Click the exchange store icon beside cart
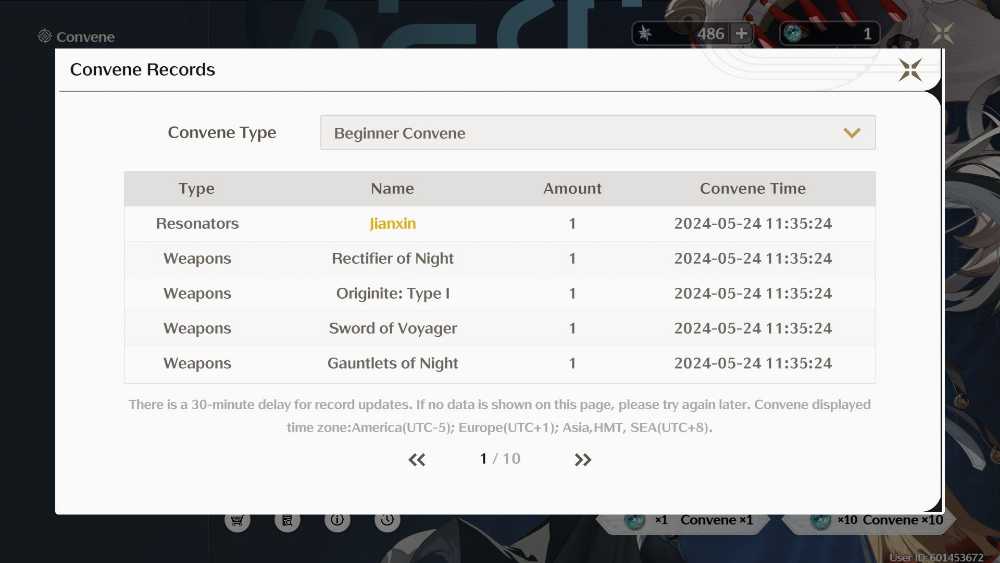Screen dimensions: 1000x563 [x=287, y=520]
